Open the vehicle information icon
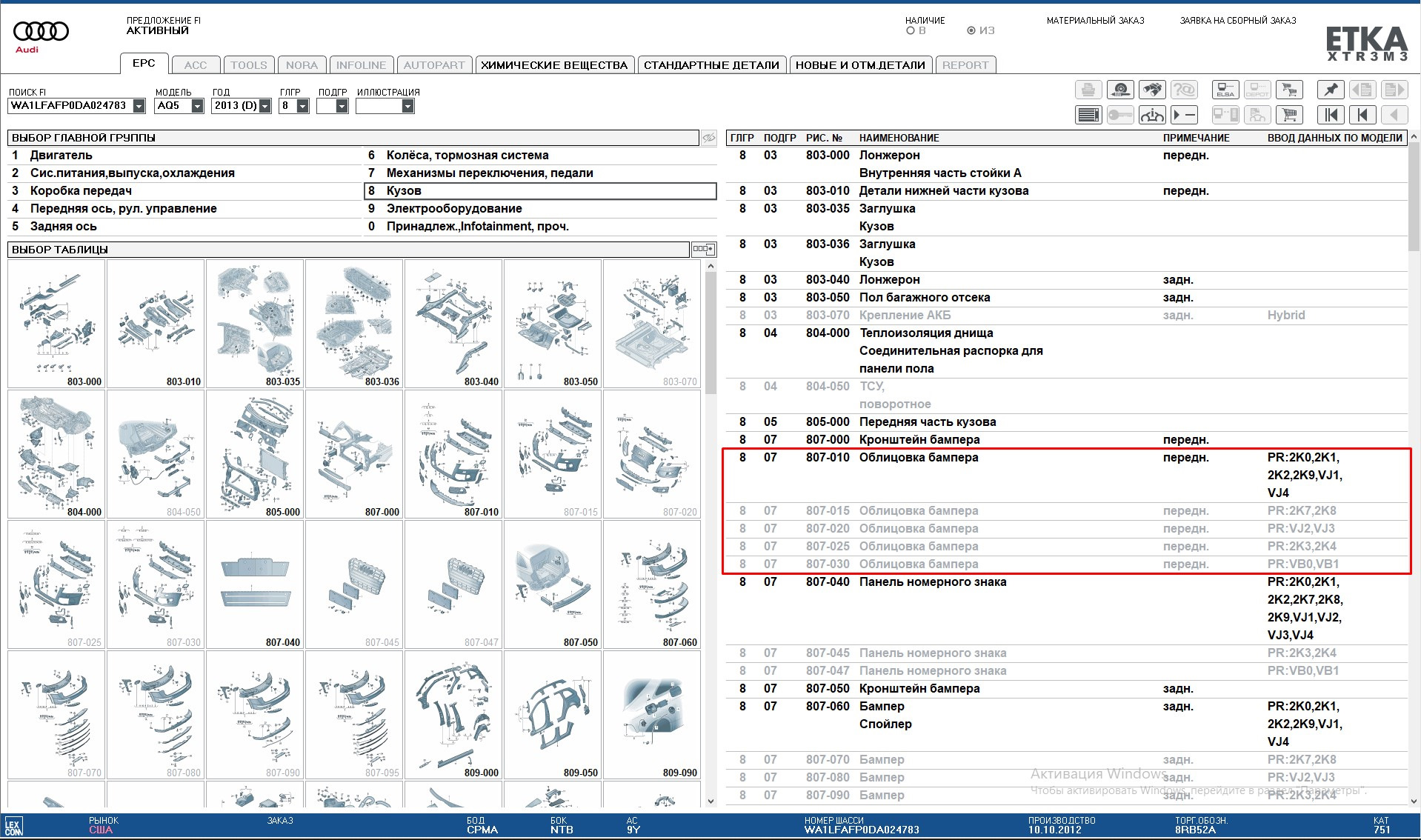This screenshot has height=840, width=1421. coord(1152,115)
